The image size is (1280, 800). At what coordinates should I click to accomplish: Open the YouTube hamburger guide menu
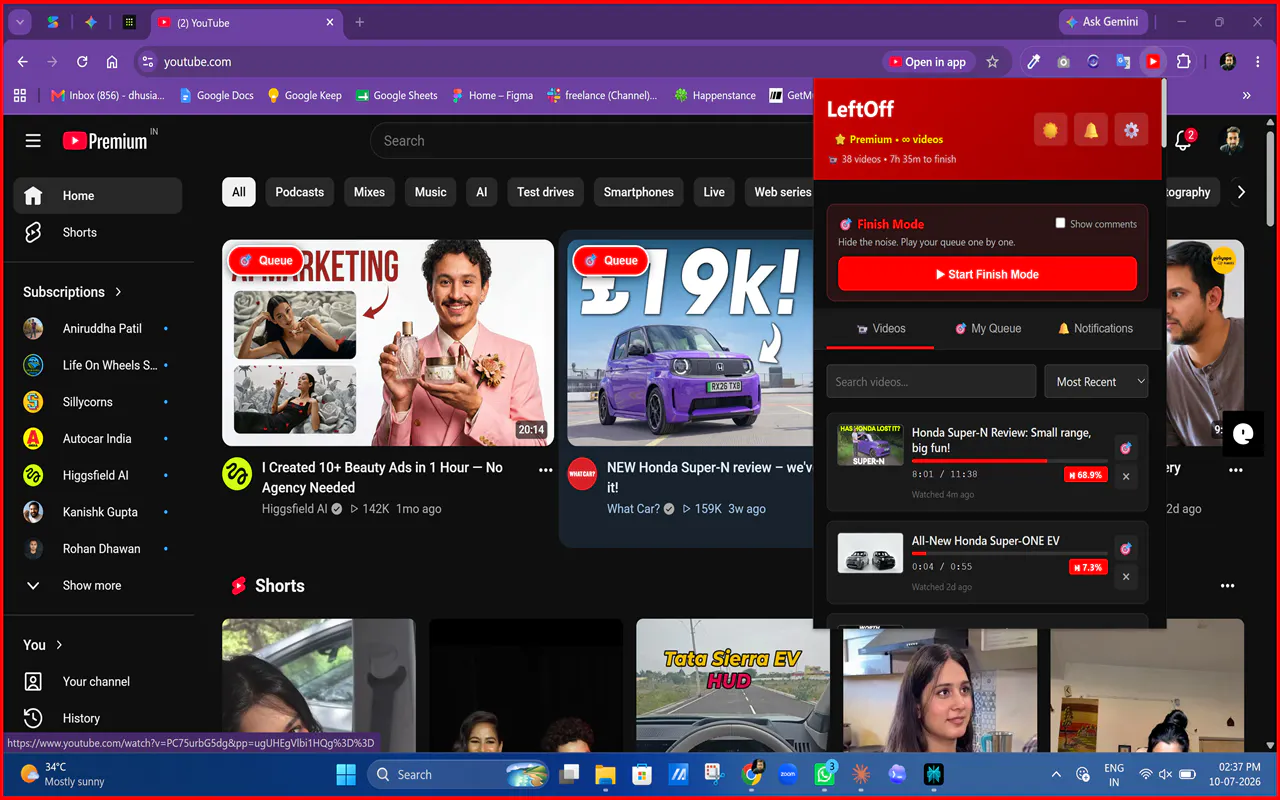33,141
